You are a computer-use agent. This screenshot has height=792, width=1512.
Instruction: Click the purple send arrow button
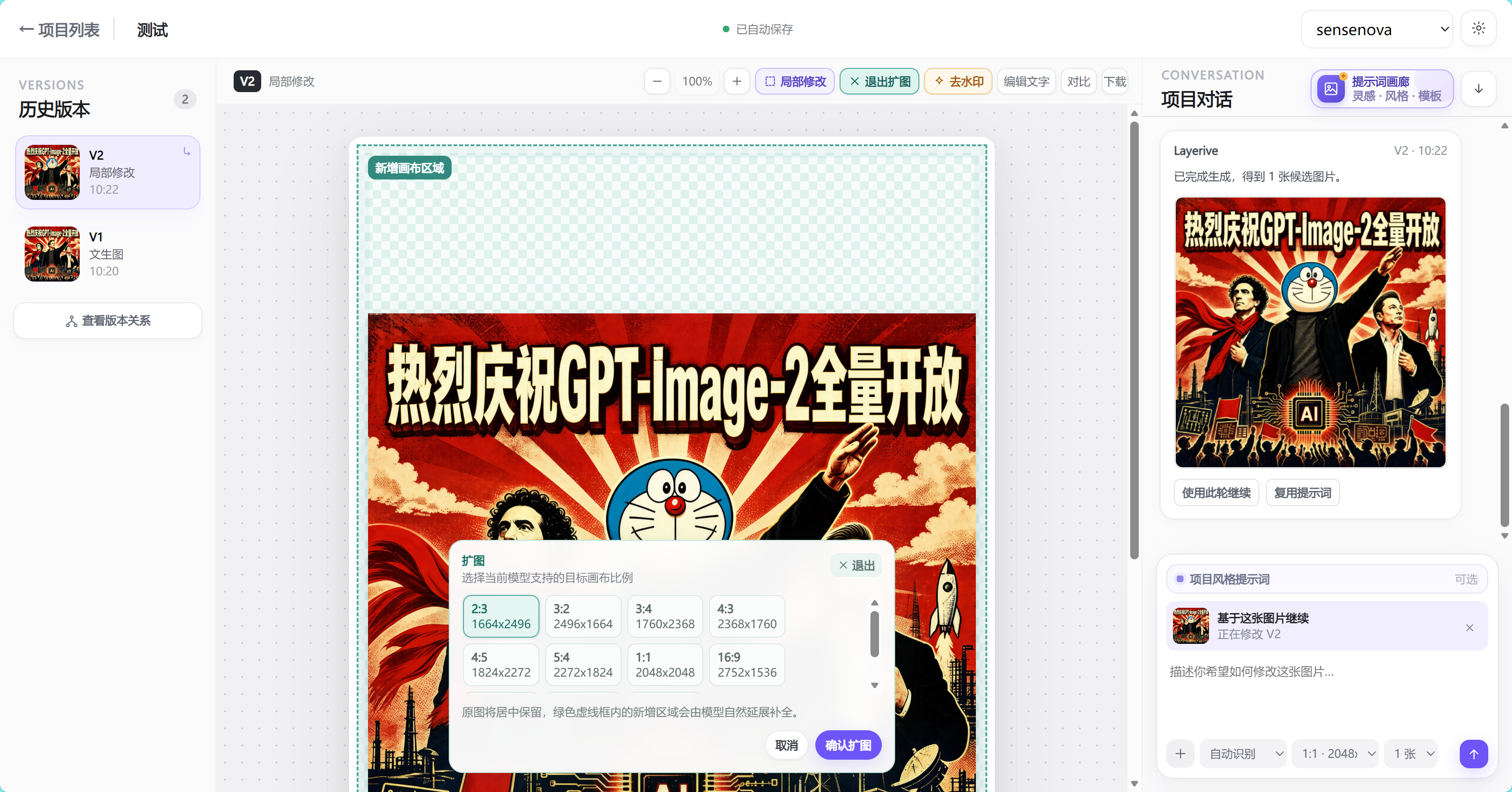[x=1473, y=754]
